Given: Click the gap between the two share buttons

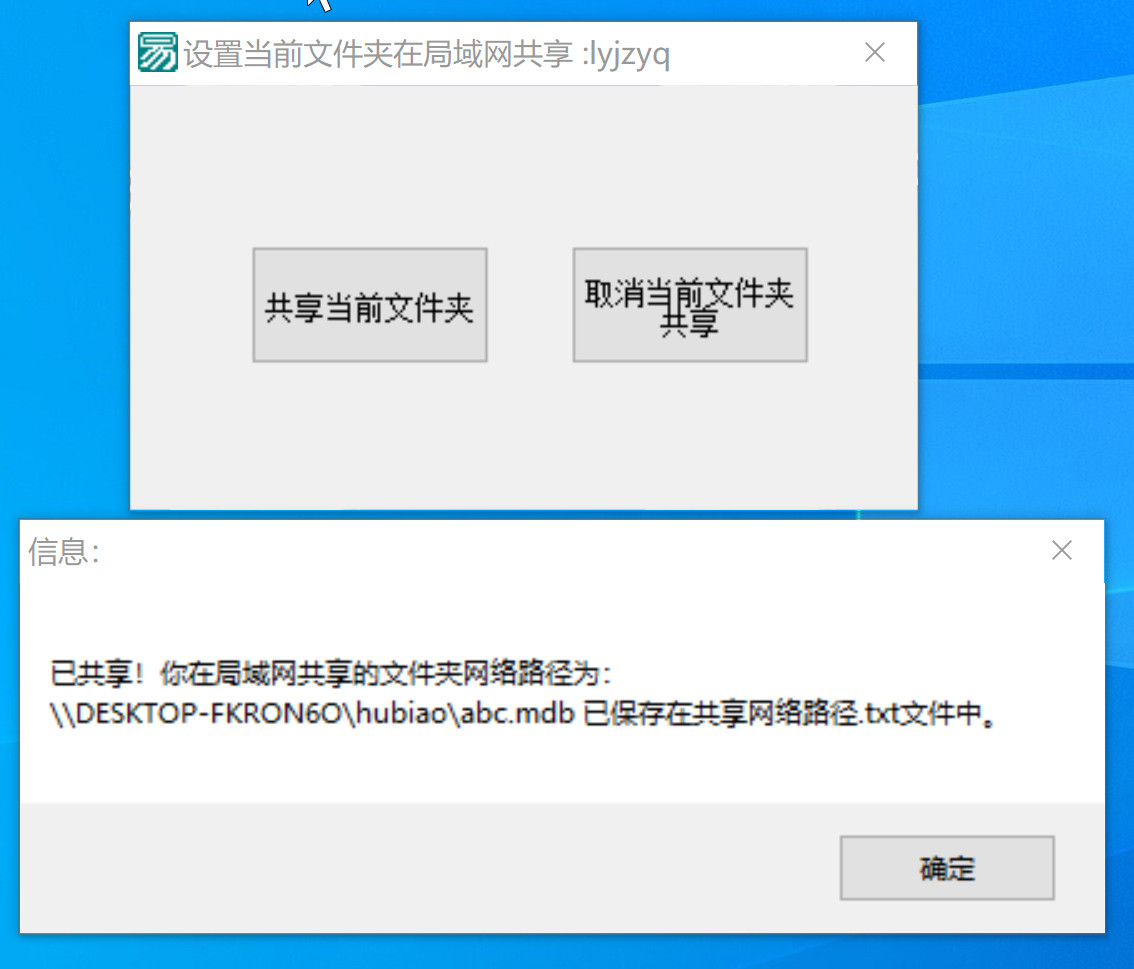Looking at the screenshot, I should coord(530,305).
